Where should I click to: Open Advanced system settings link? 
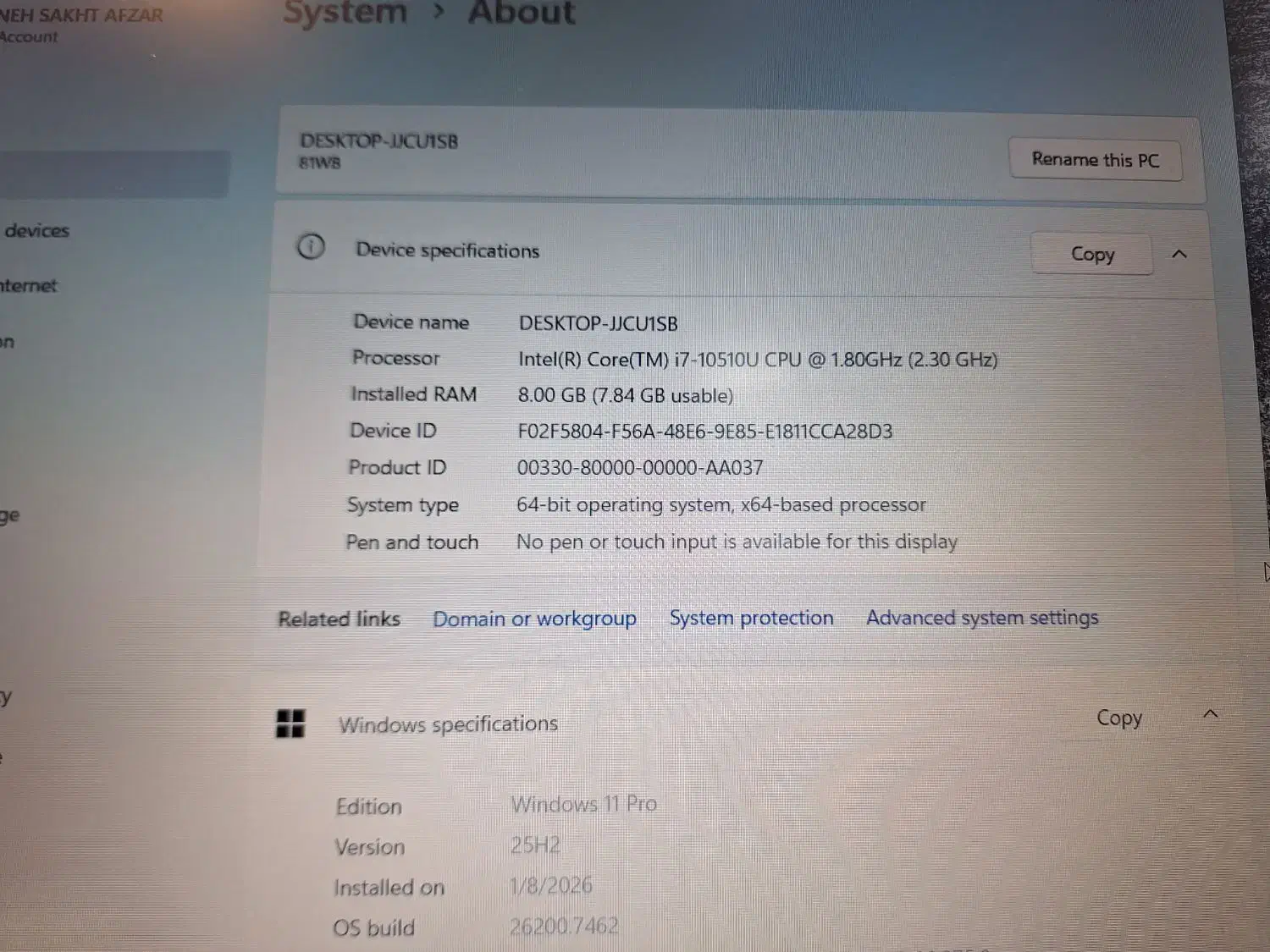(982, 618)
